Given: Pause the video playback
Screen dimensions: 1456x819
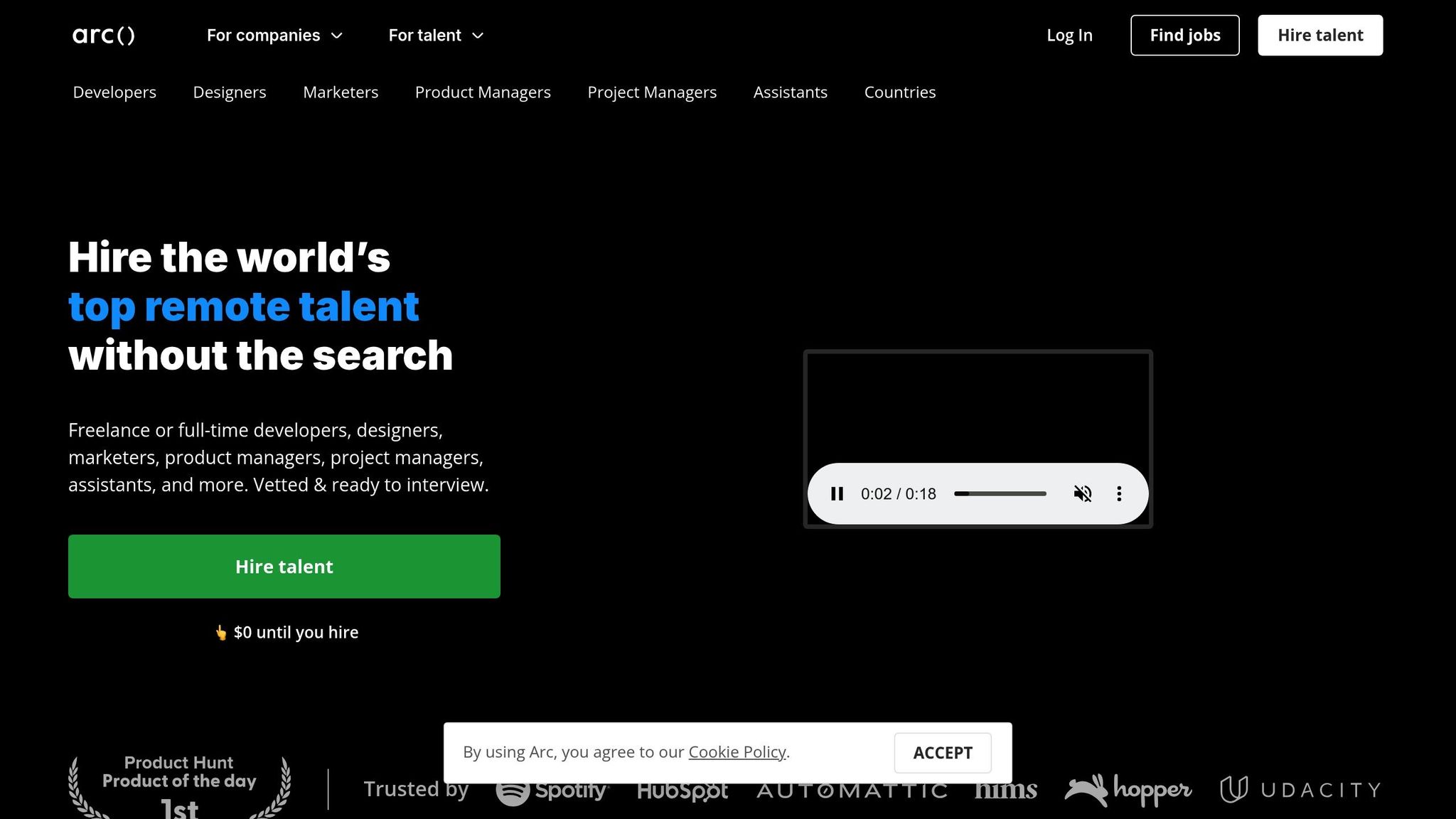Looking at the screenshot, I should 837,493.
